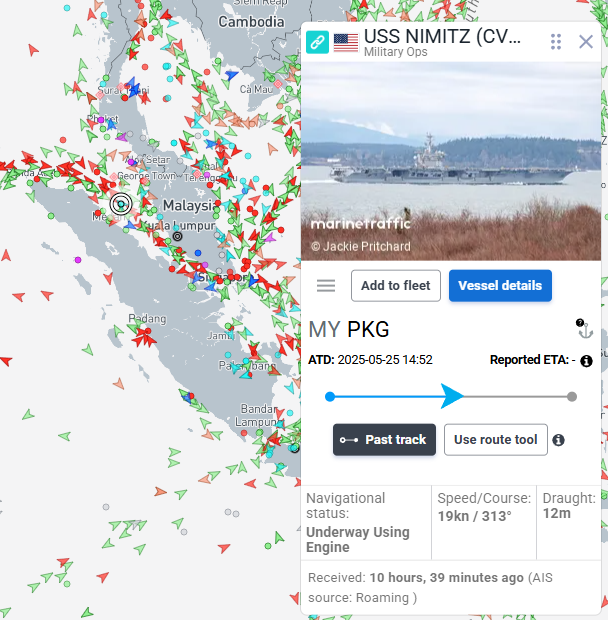This screenshot has height=620, width=608.
Task: Click the voyage destination end dot
Action: (x=572, y=397)
